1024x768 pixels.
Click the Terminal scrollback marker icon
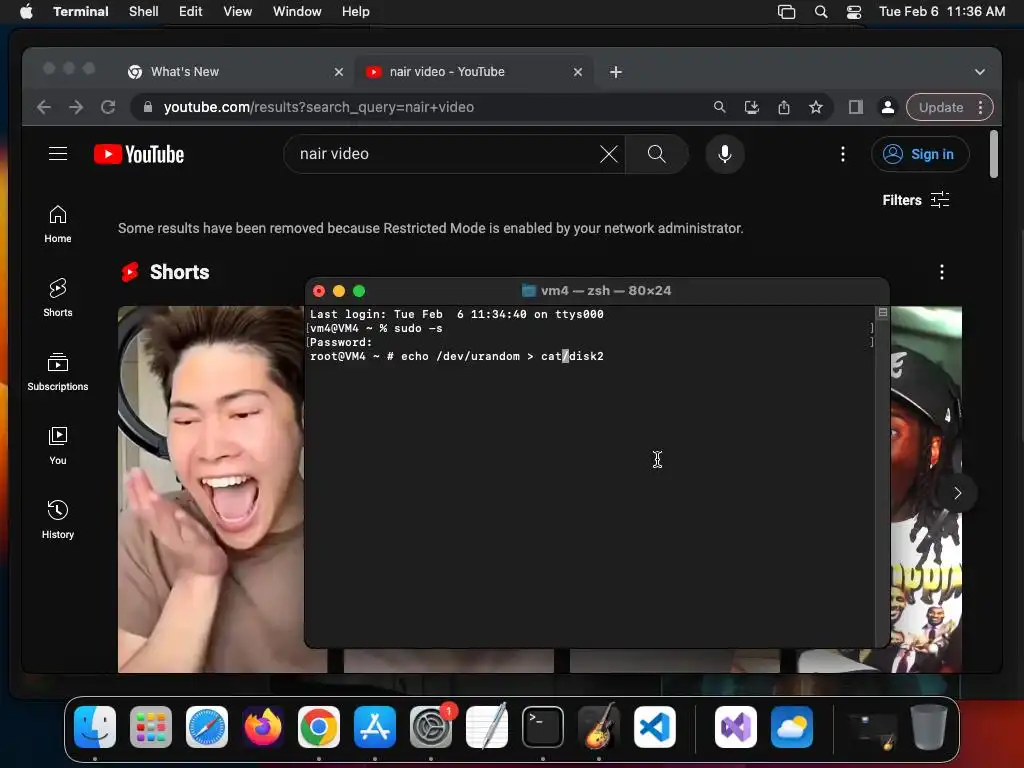pyautogui.click(x=882, y=312)
